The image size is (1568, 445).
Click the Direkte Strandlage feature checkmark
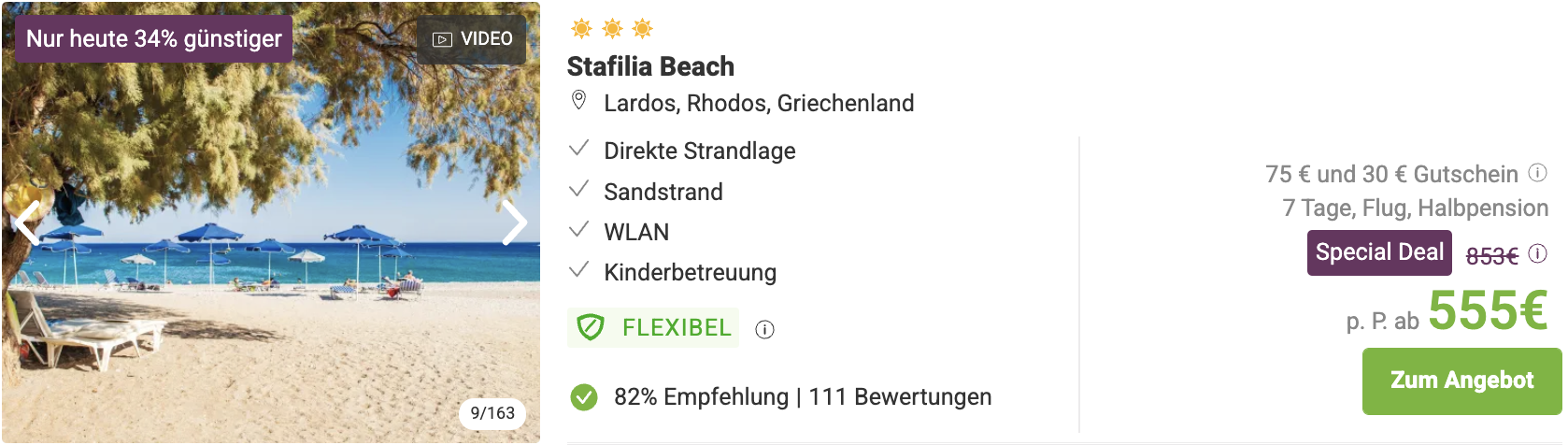tap(579, 149)
